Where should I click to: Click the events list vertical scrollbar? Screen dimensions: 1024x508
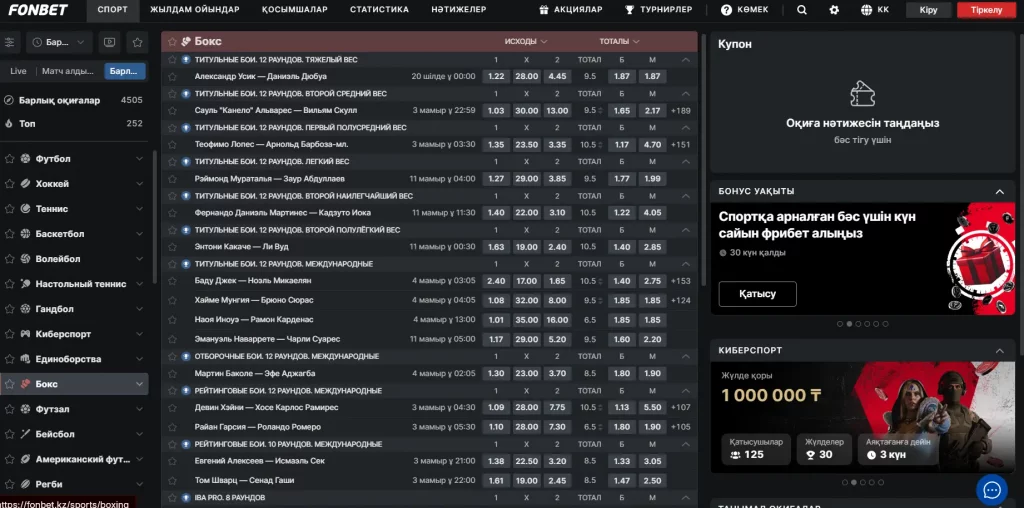click(x=703, y=160)
